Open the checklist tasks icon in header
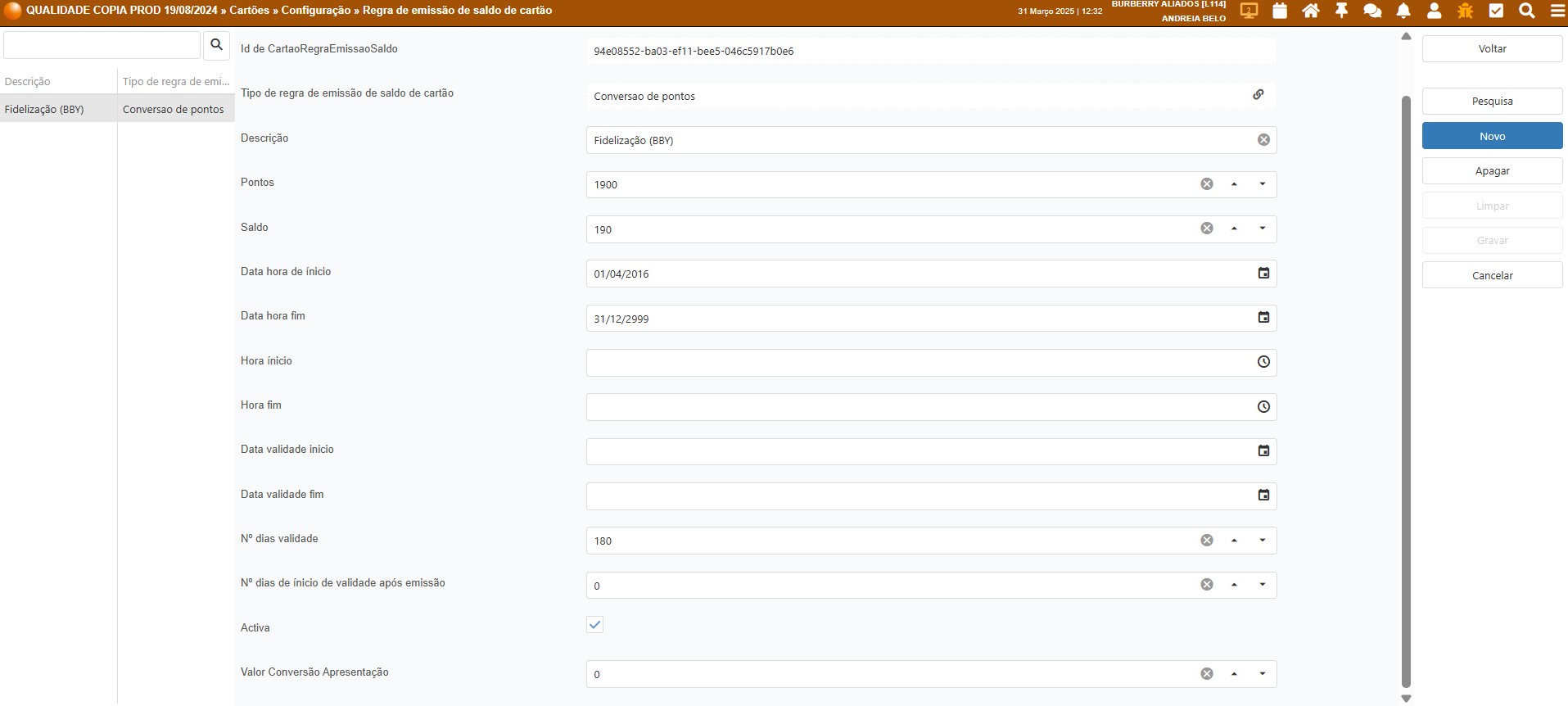Screen dimensions: 1568x706 [1496, 11]
